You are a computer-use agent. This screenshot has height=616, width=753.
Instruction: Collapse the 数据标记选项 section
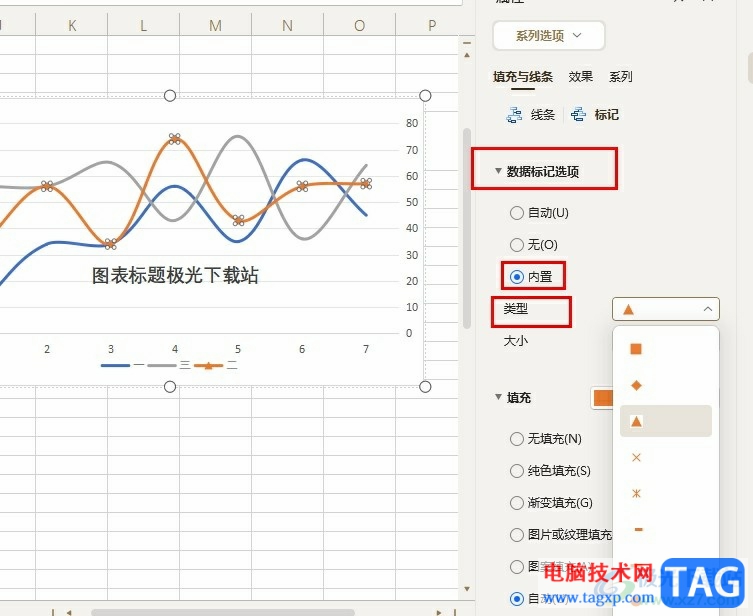[498, 171]
